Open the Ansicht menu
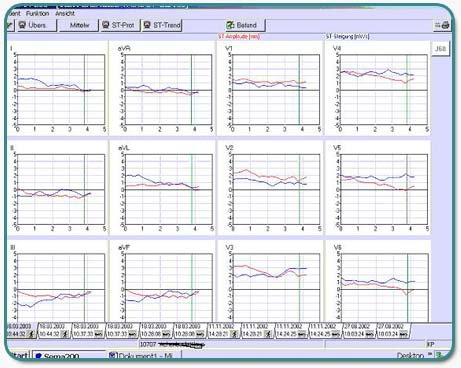The width and height of the screenshot is (461, 368). (x=65, y=14)
